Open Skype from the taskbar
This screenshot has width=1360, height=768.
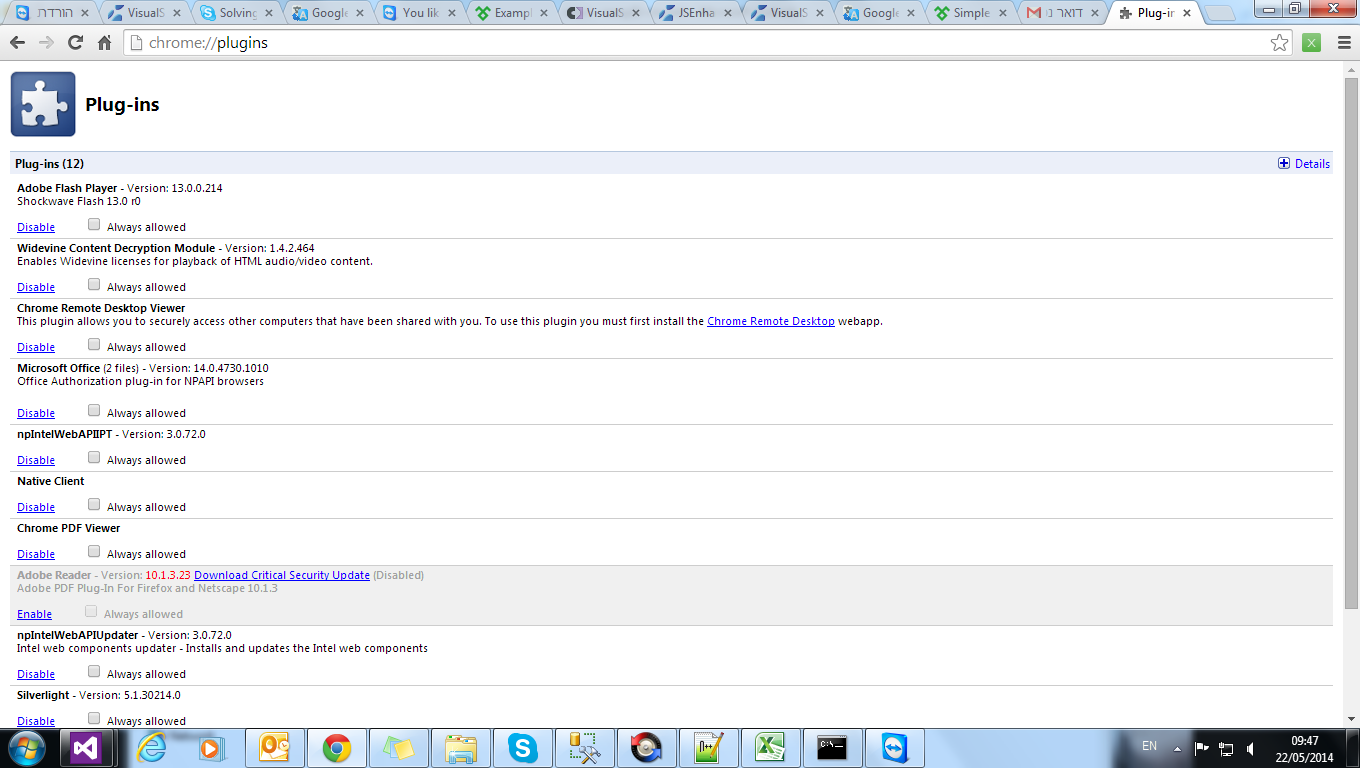[x=522, y=748]
